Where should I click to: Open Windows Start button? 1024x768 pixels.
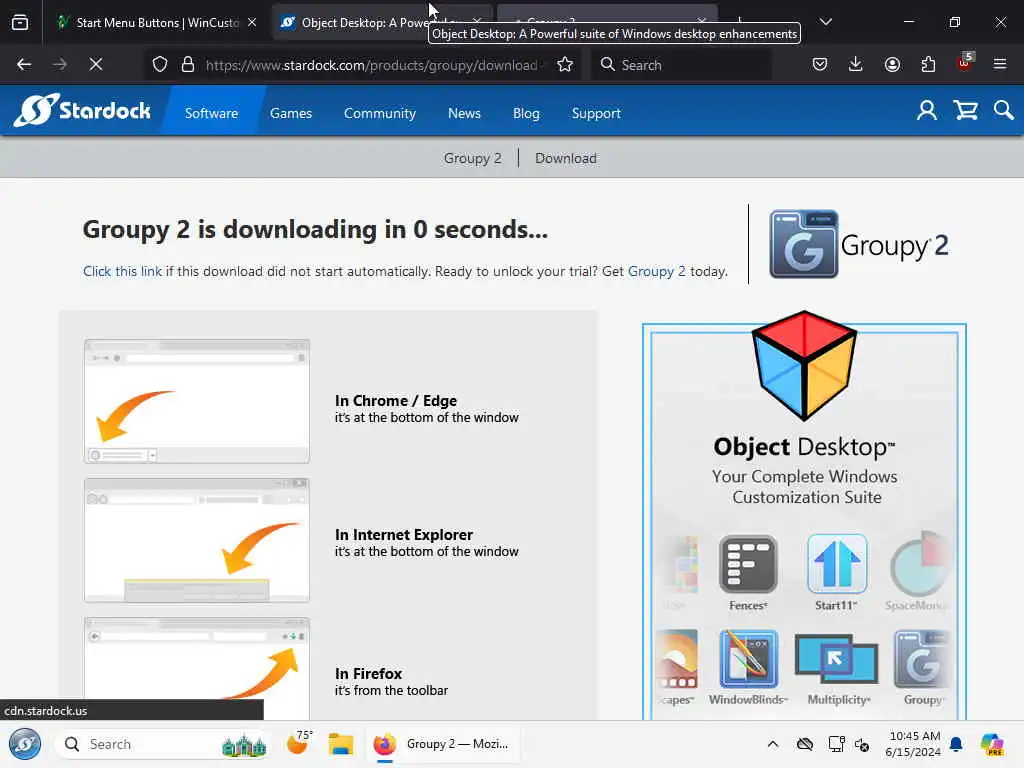click(25, 744)
